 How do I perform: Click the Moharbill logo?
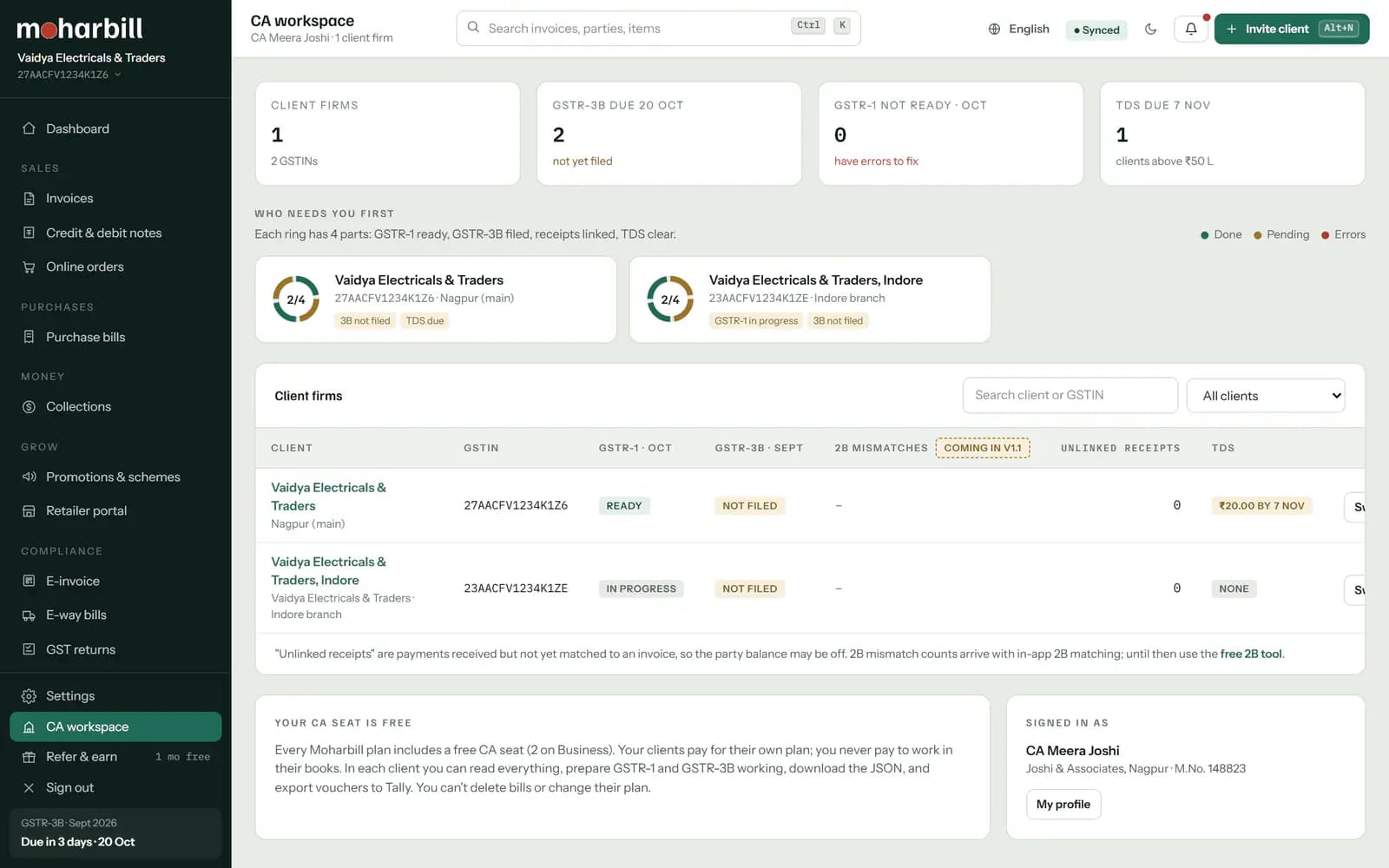pos(80,29)
